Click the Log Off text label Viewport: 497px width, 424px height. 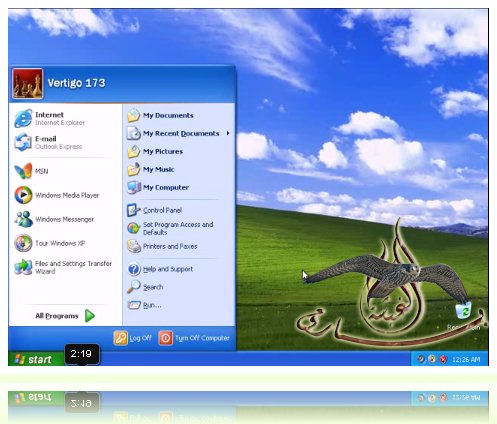pos(140,338)
